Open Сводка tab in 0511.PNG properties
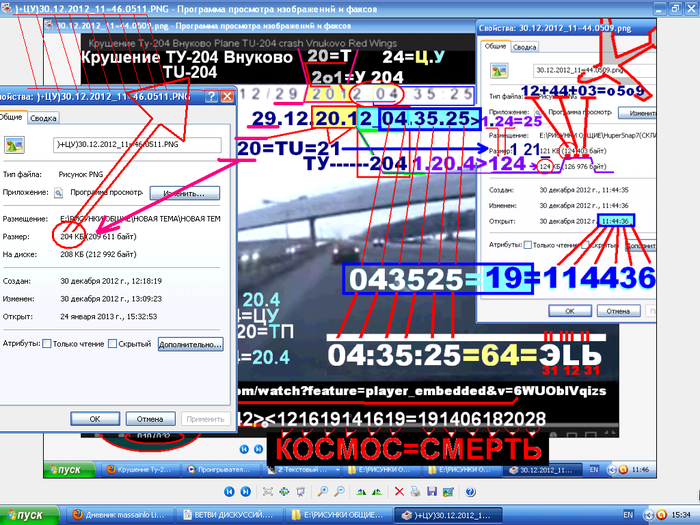Viewport: 700px width, 525px height. [x=43, y=118]
